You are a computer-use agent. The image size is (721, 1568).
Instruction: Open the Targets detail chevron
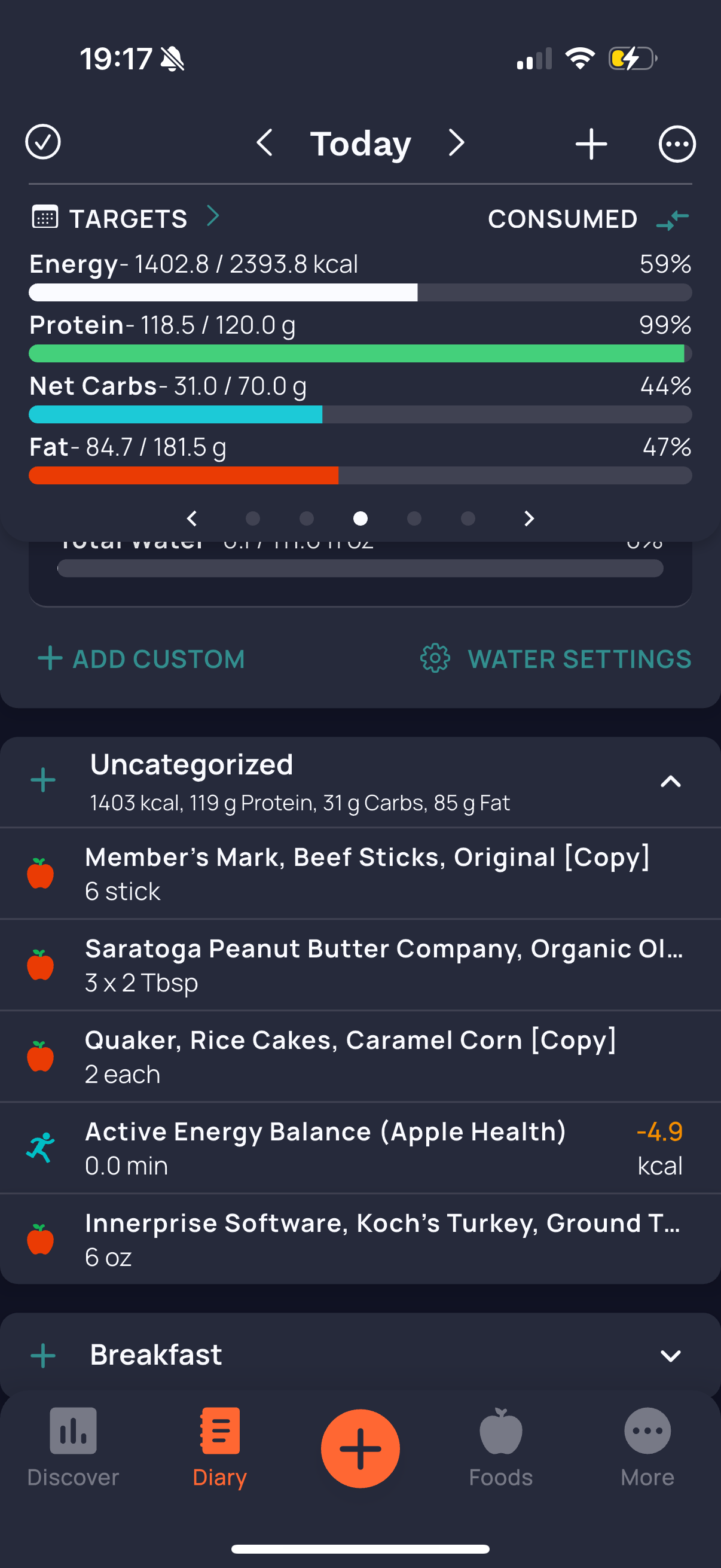point(212,216)
